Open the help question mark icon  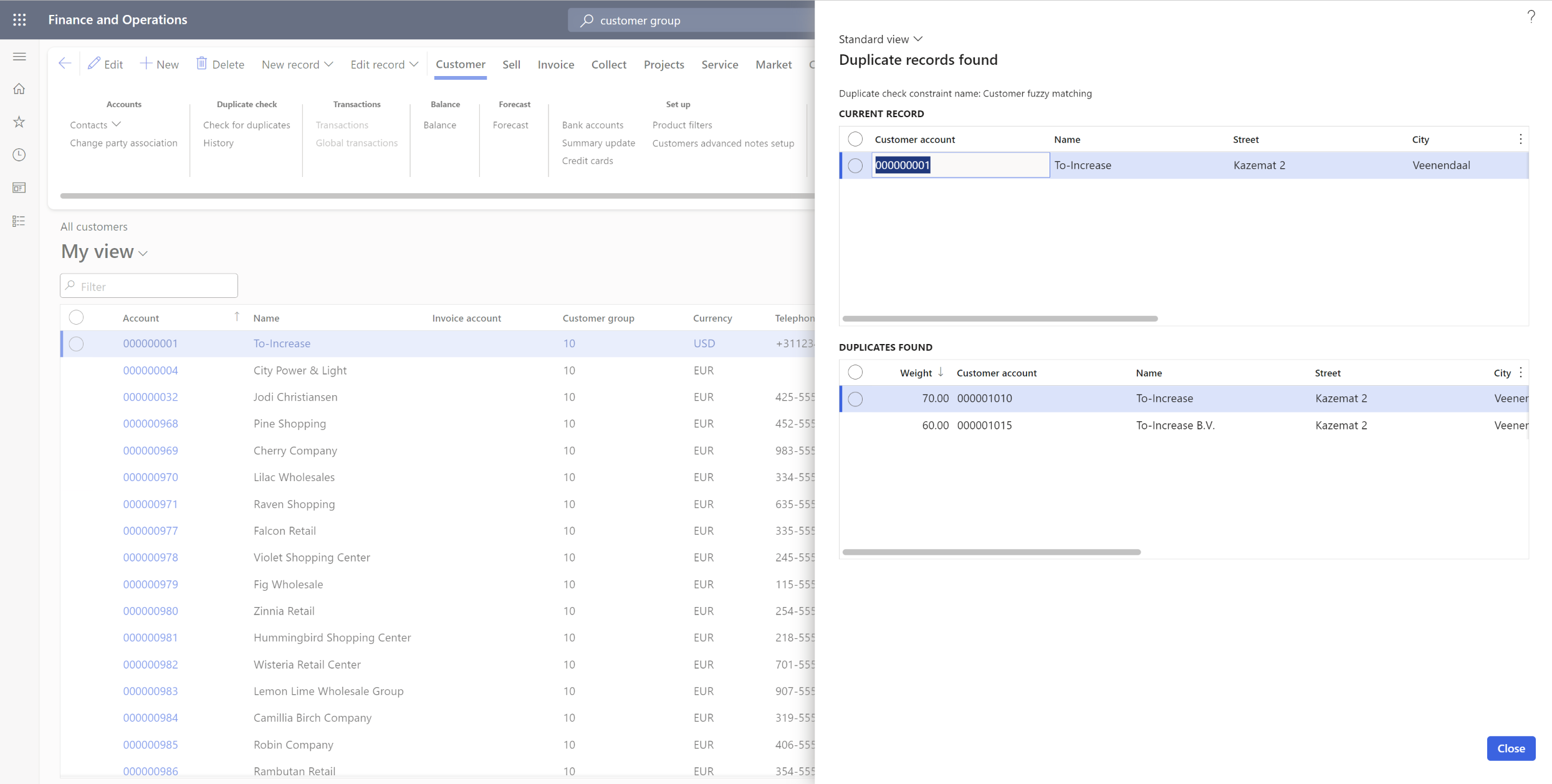[x=1531, y=17]
